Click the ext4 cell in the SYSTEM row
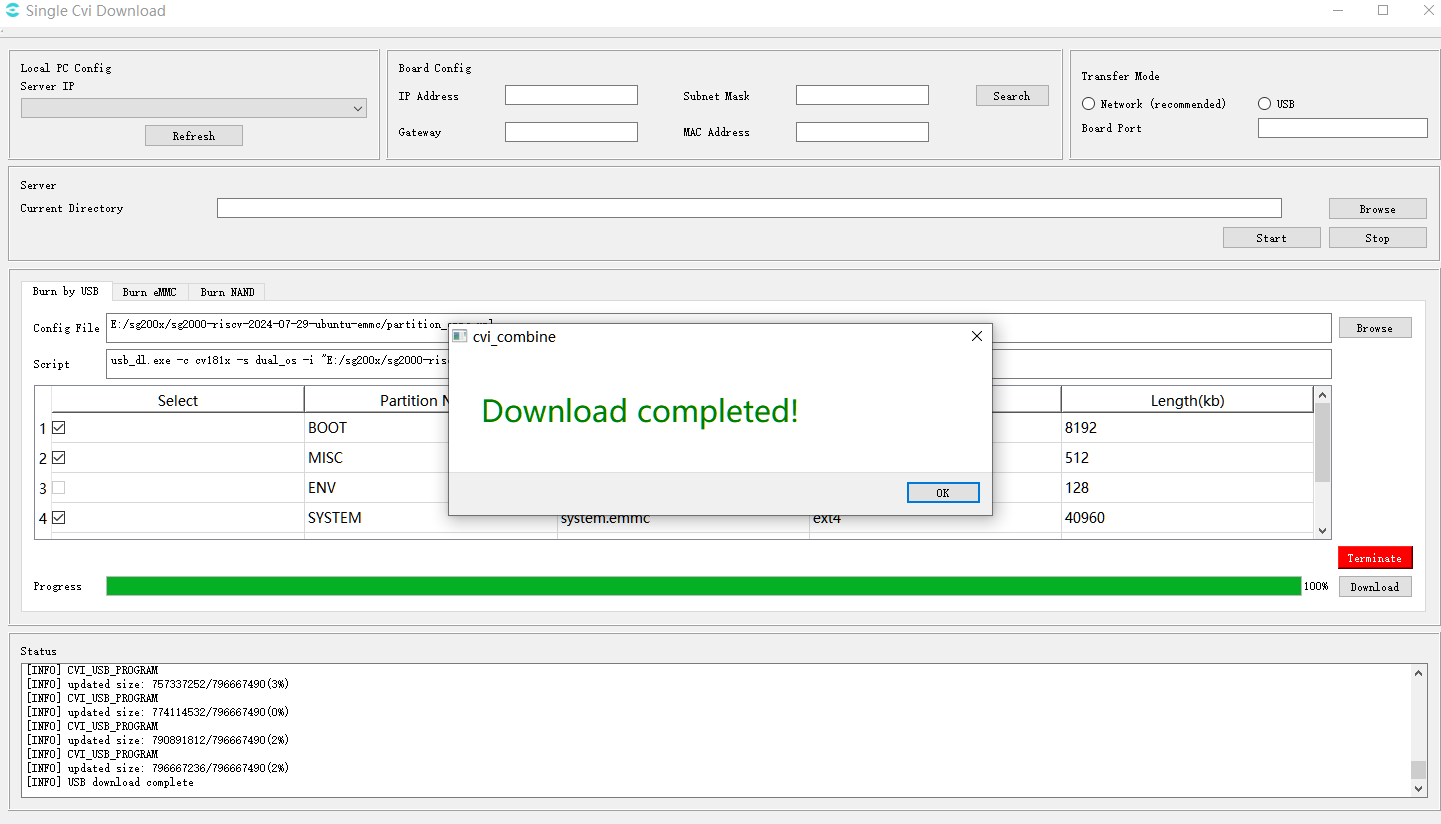Viewport: 1441px width, 824px height. click(x=935, y=519)
